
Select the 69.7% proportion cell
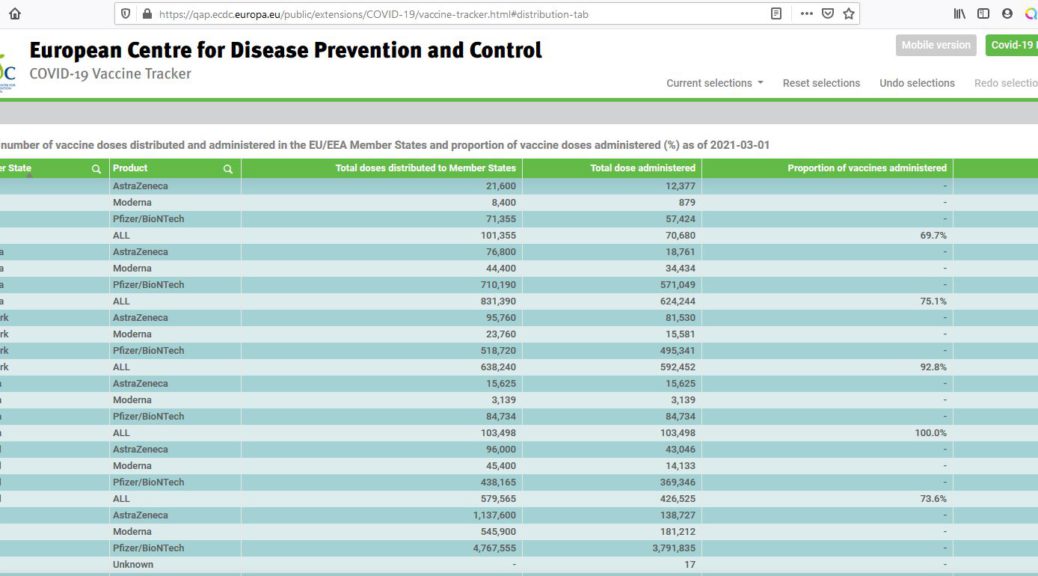click(827, 235)
